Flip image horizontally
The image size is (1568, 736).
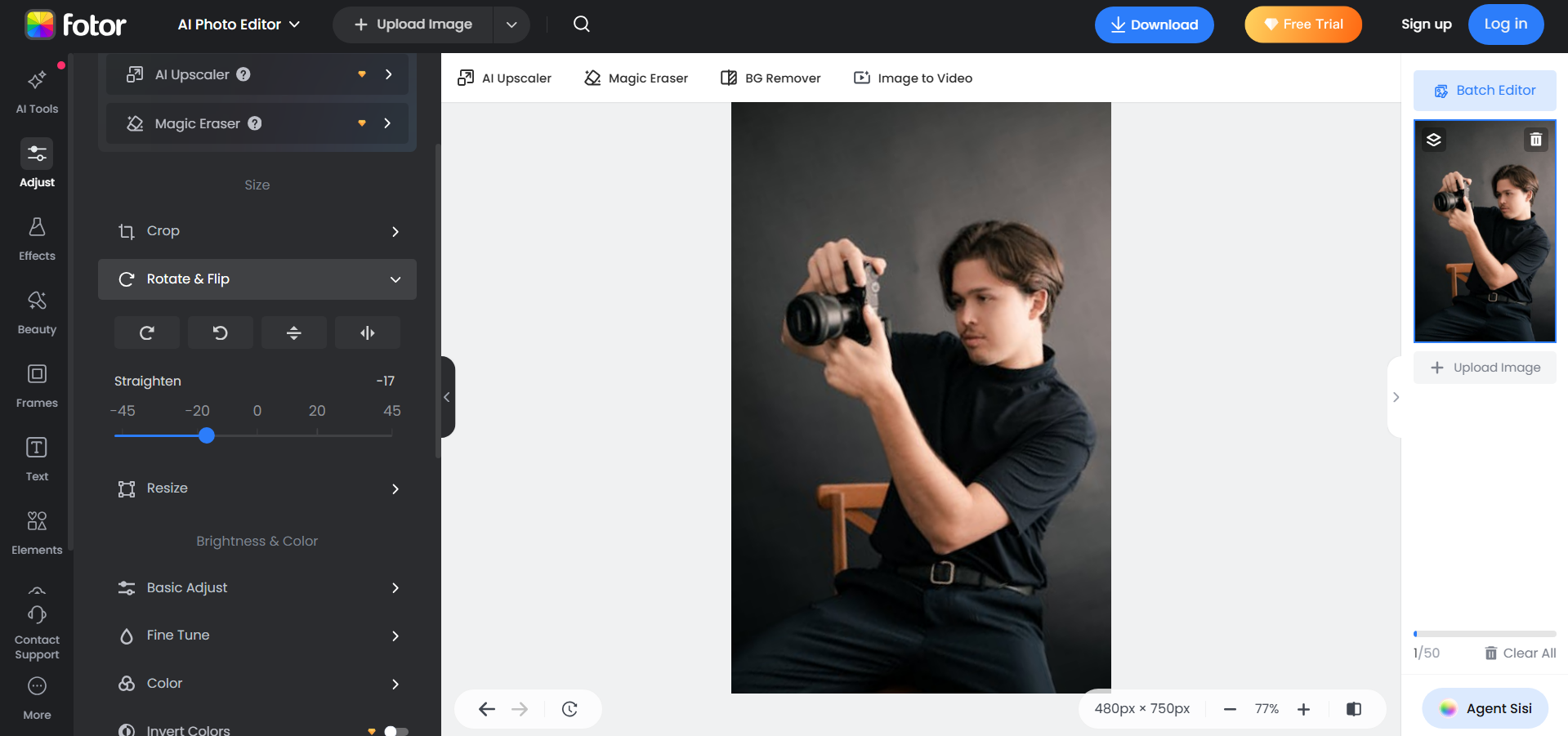[x=368, y=332]
